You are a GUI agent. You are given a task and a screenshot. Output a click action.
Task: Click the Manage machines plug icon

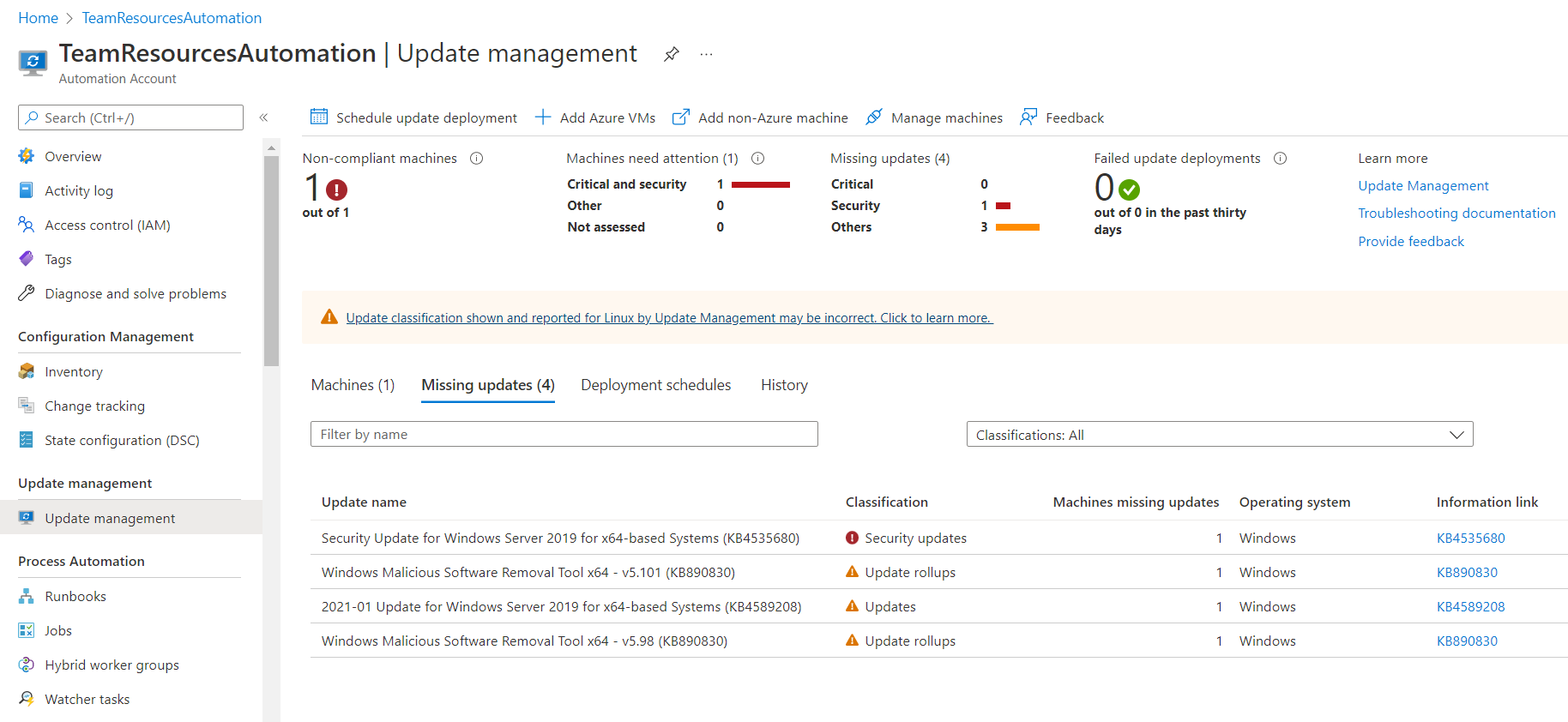[874, 117]
